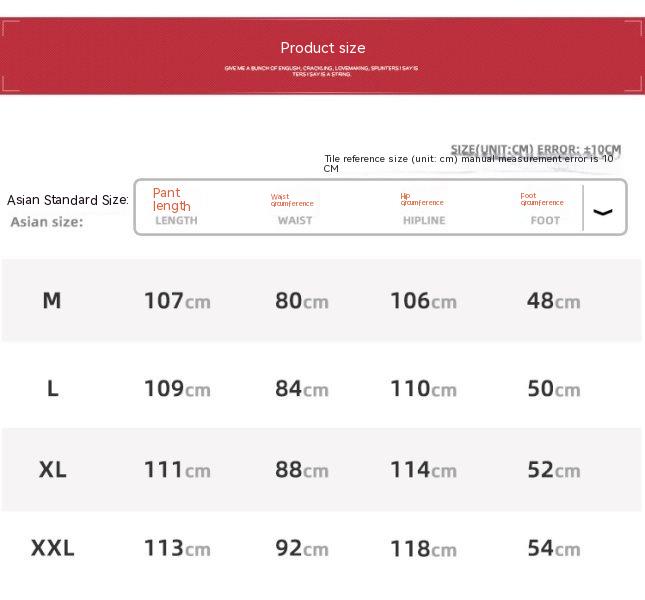Select the Waist circumference column header

click(x=292, y=200)
